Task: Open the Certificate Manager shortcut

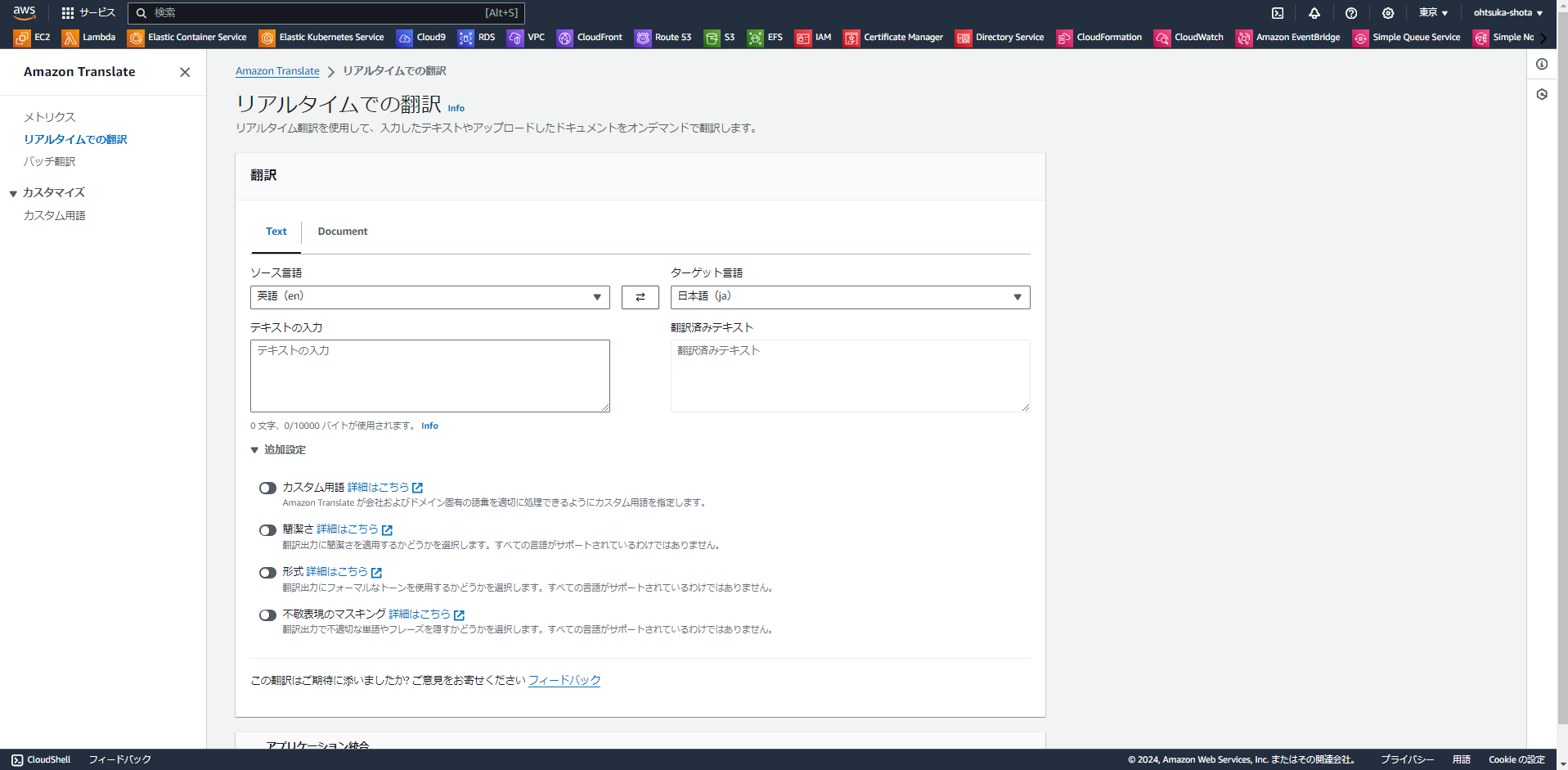Action: click(x=893, y=38)
